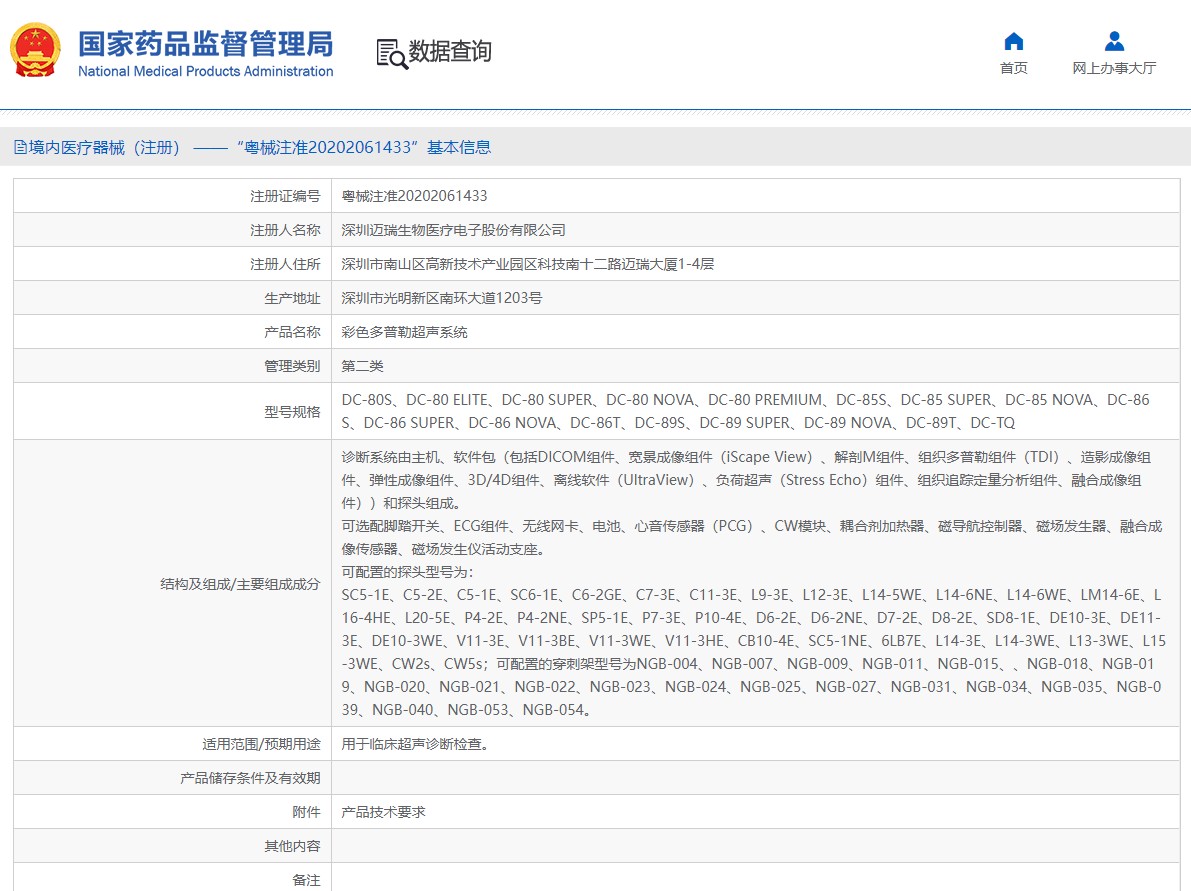1191x891 pixels.
Task: Click the 产品名称 label
Action: point(292,333)
